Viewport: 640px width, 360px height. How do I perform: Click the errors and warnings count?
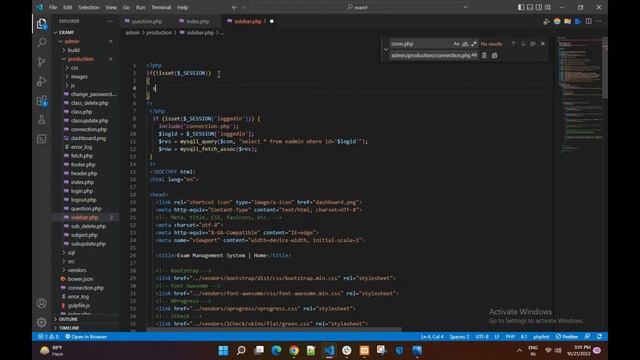(x=48, y=337)
